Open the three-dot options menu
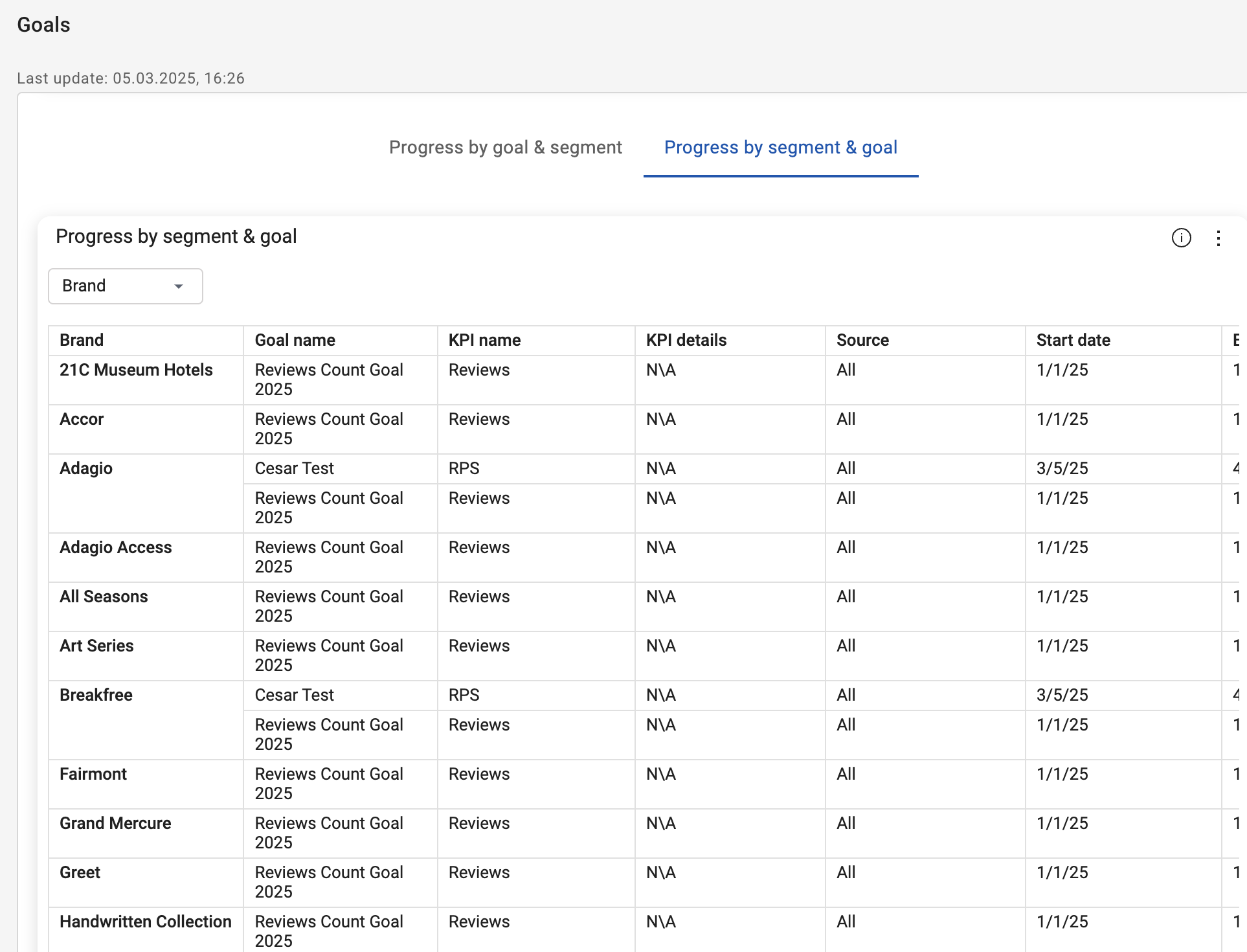This screenshot has height=952, width=1247. click(x=1218, y=238)
